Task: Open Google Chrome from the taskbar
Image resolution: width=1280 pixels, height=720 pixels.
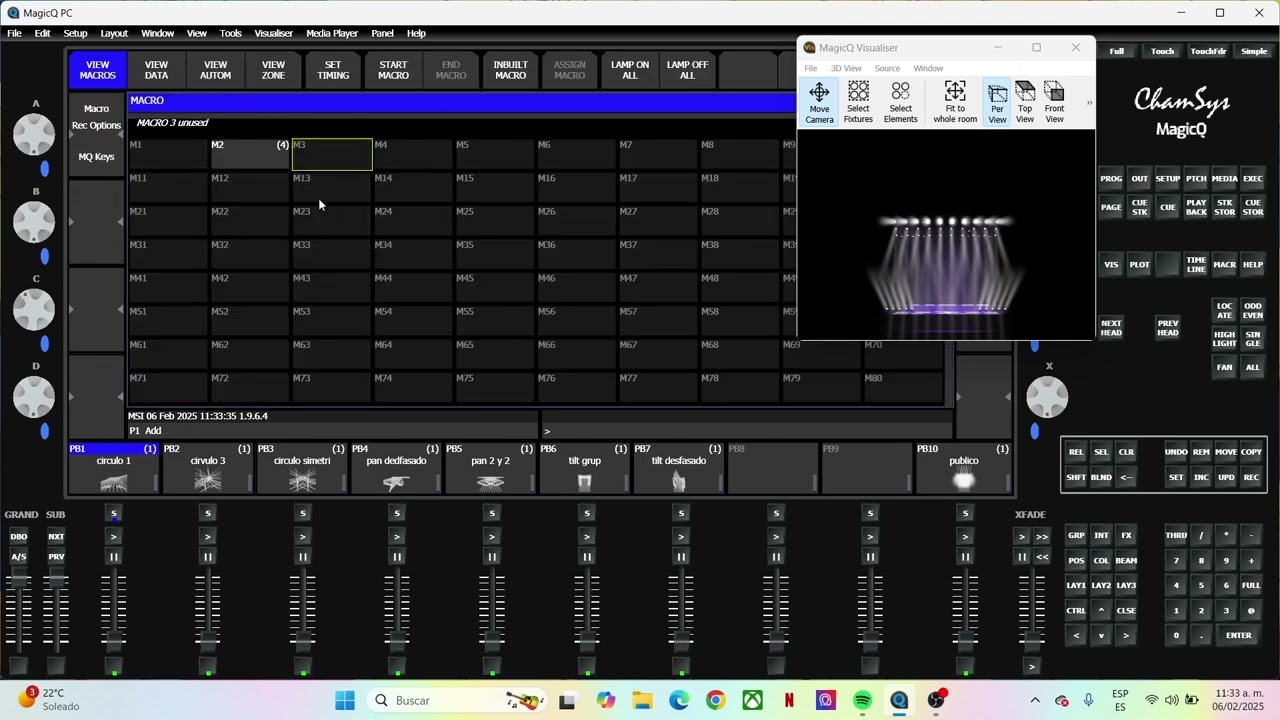Action: [715, 700]
